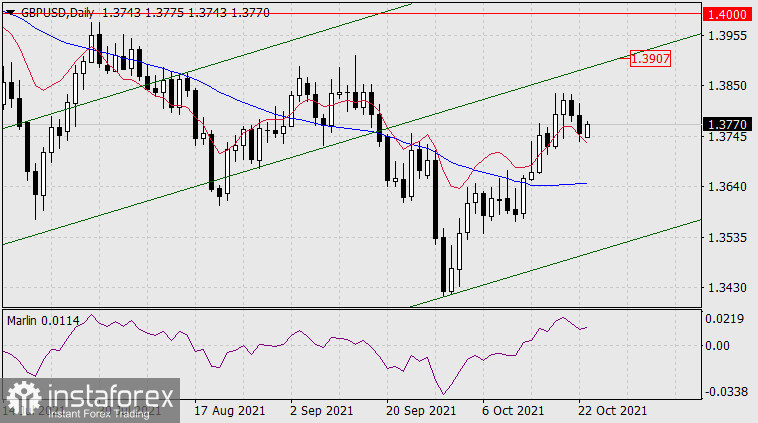Click the 0.0219 oscillator scale value
Screen dimensions: 758x423
point(724,319)
